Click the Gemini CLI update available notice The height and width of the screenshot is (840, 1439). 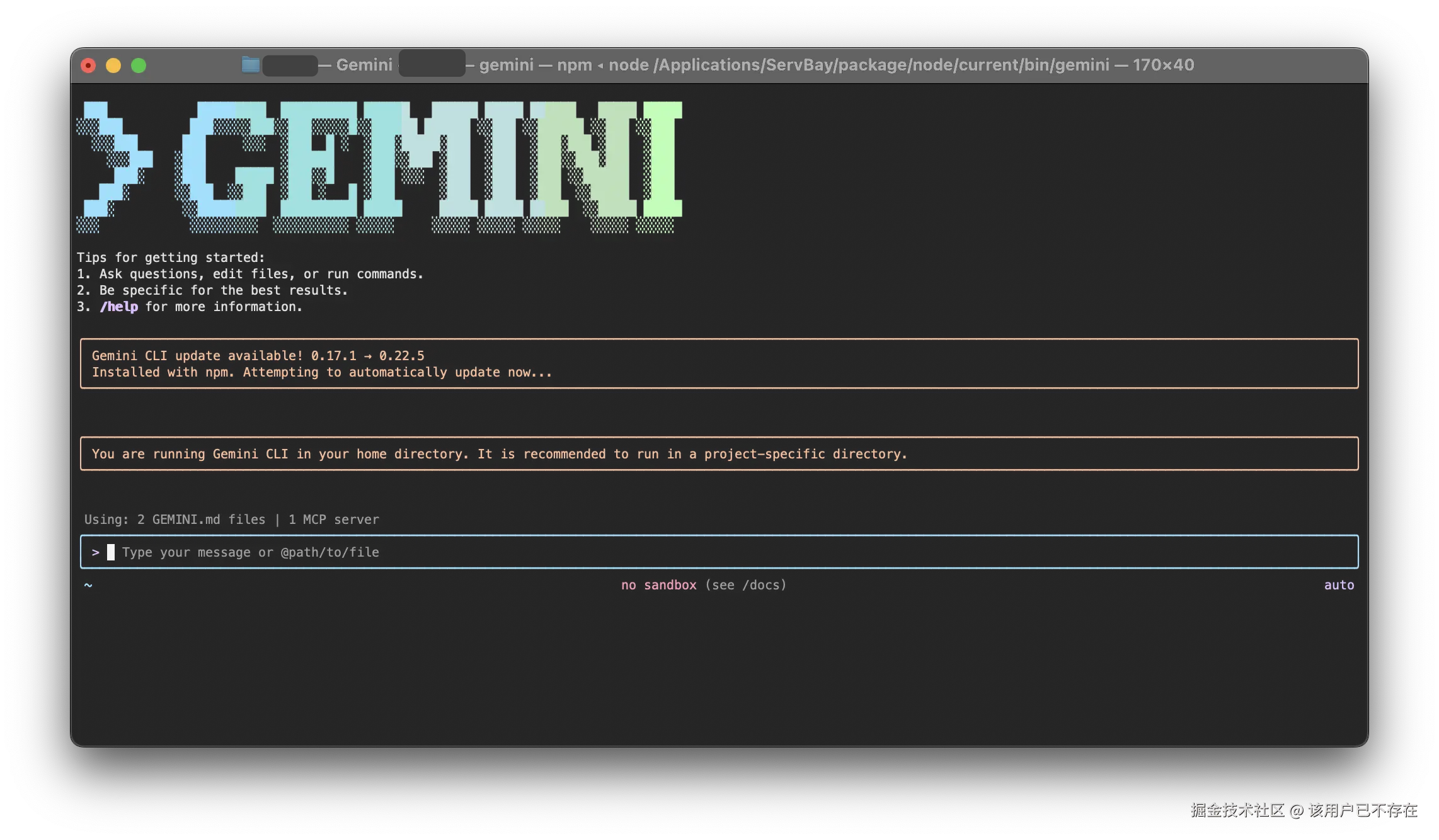click(x=719, y=364)
